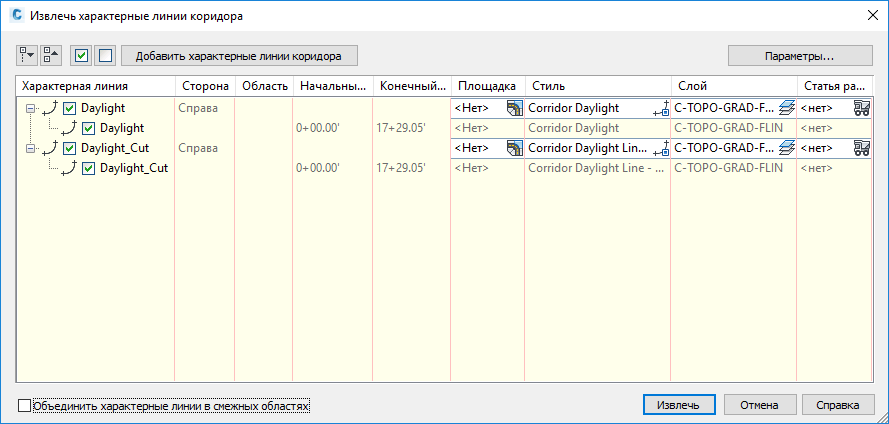The width and height of the screenshot is (889, 424).
Task: Select all feature lines check icon
Action: (81, 56)
